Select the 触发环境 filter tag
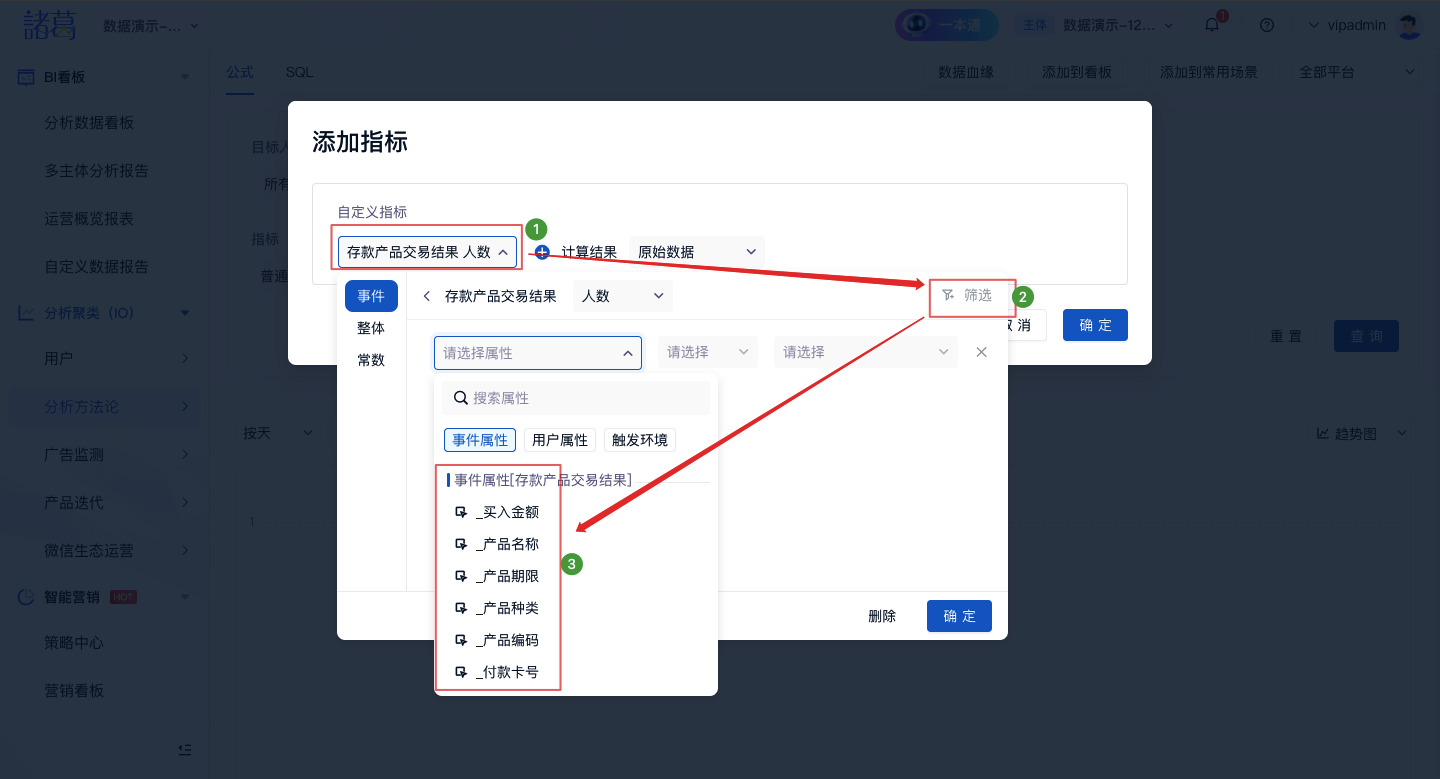1440x779 pixels. click(x=640, y=440)
